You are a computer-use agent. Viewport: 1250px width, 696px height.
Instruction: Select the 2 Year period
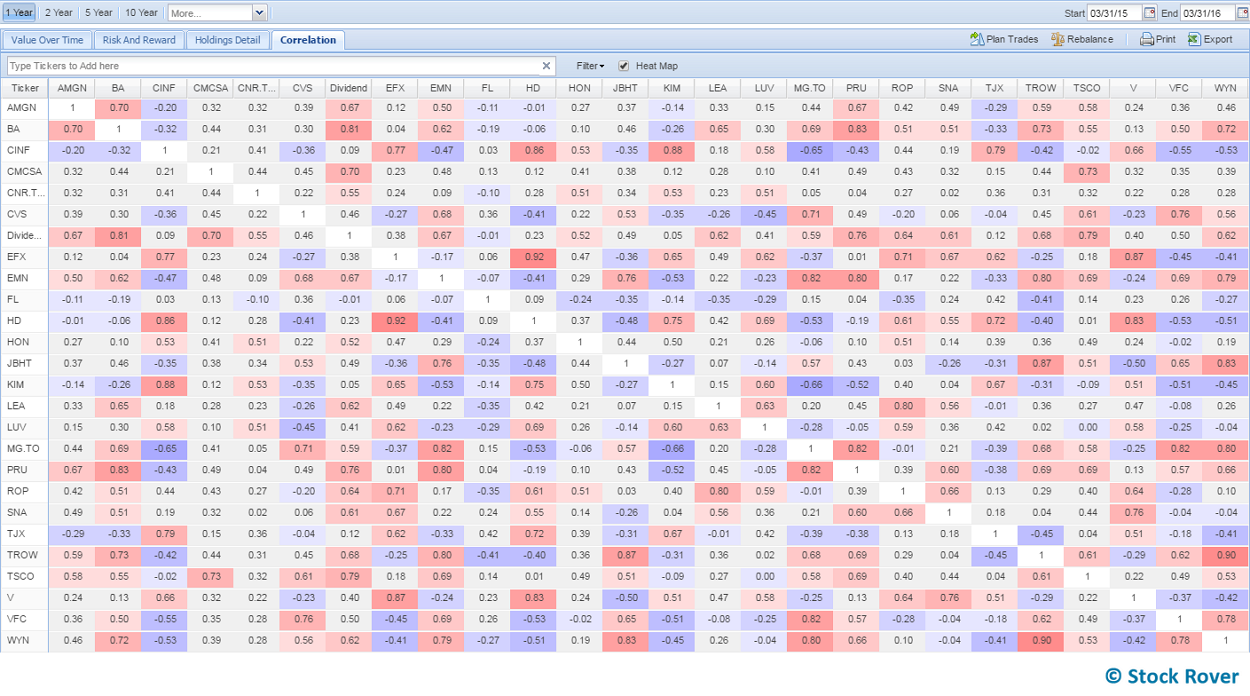click(59, 13)
